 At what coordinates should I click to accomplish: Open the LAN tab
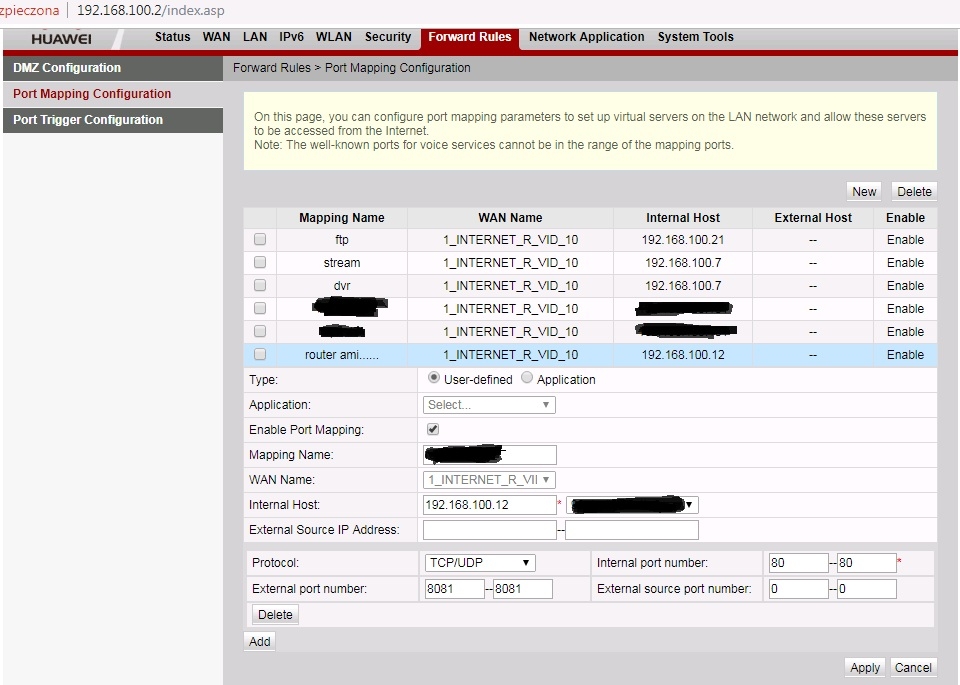[x=255, y=37]
